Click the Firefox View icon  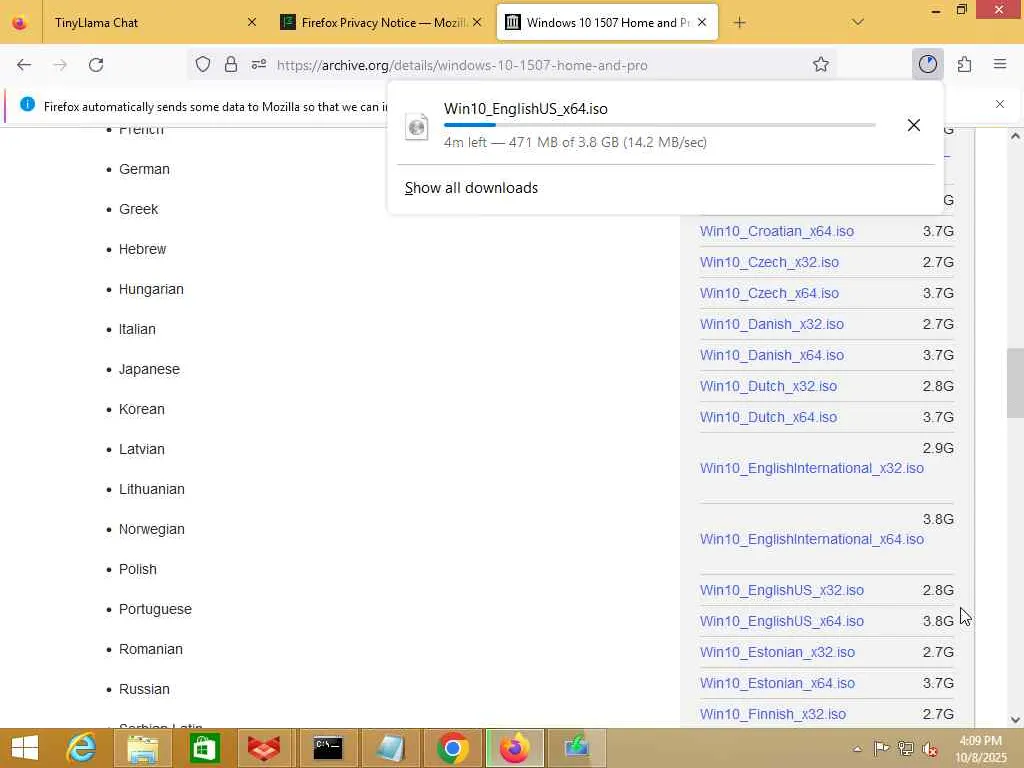coord(20,23)
